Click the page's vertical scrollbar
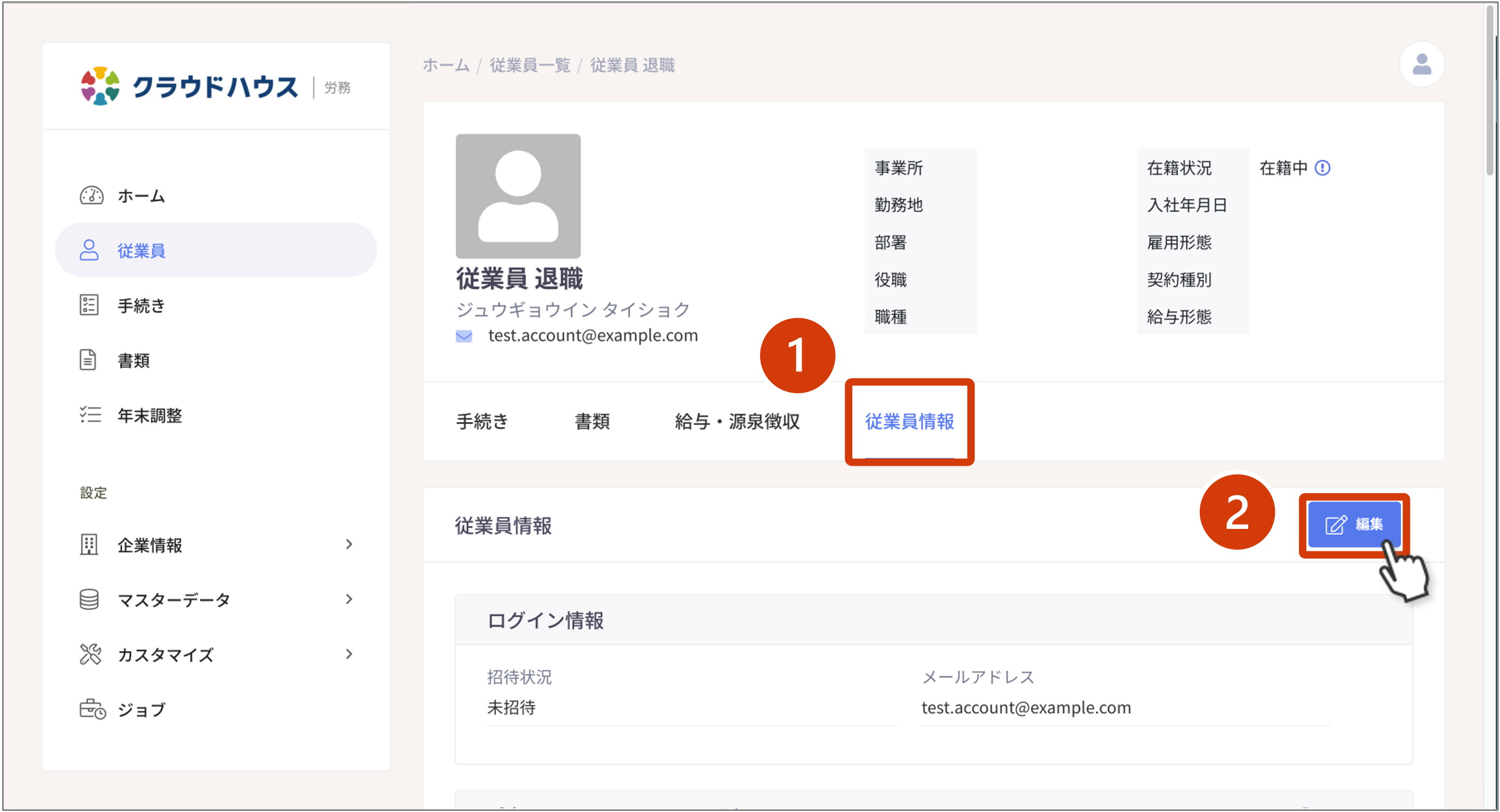Image resolution: width=1500 pixels, height=812 pixels. point(1493,87)
